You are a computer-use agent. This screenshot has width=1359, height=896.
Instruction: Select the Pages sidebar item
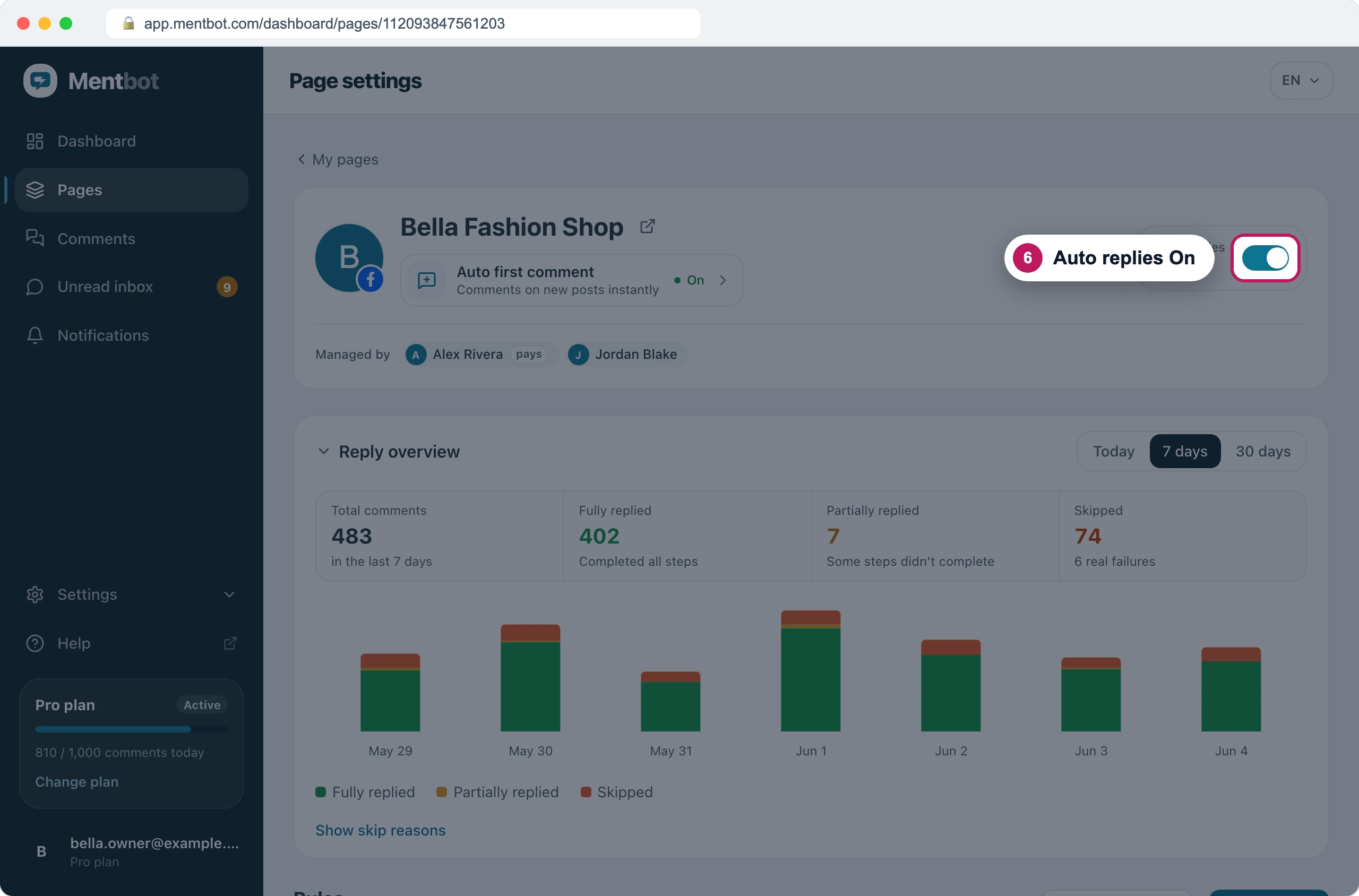(x=132, y=189)
